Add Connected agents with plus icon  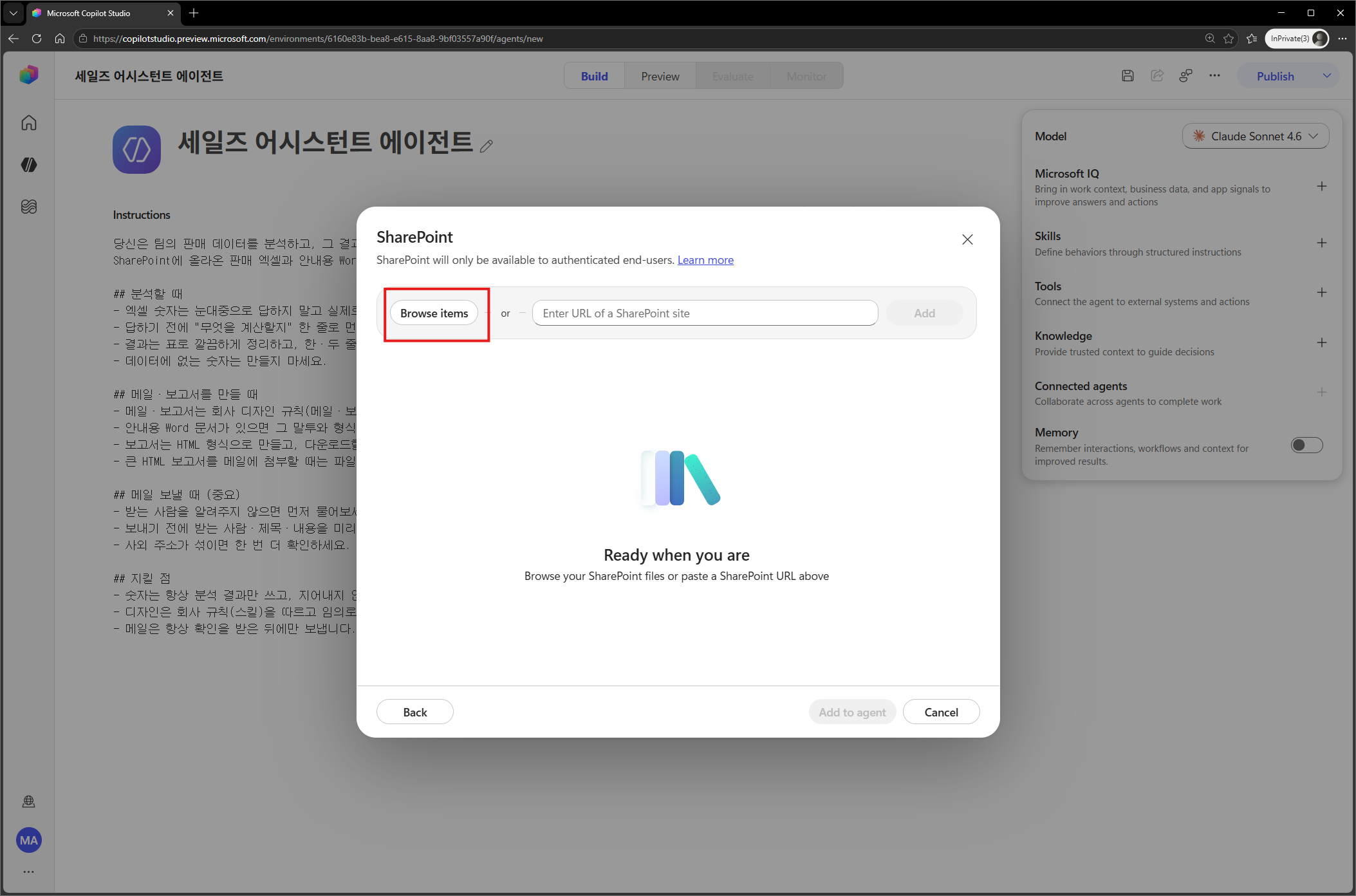click(1322, 393)
